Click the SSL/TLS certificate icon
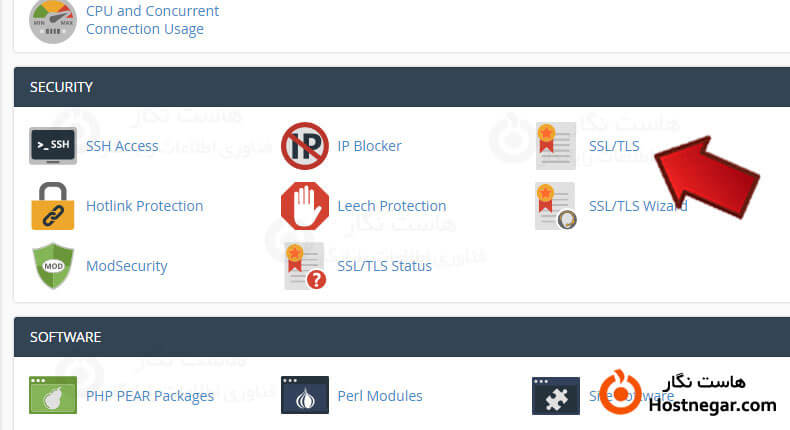The width and height of the screenshot is (790, 430). pos(555,146)
